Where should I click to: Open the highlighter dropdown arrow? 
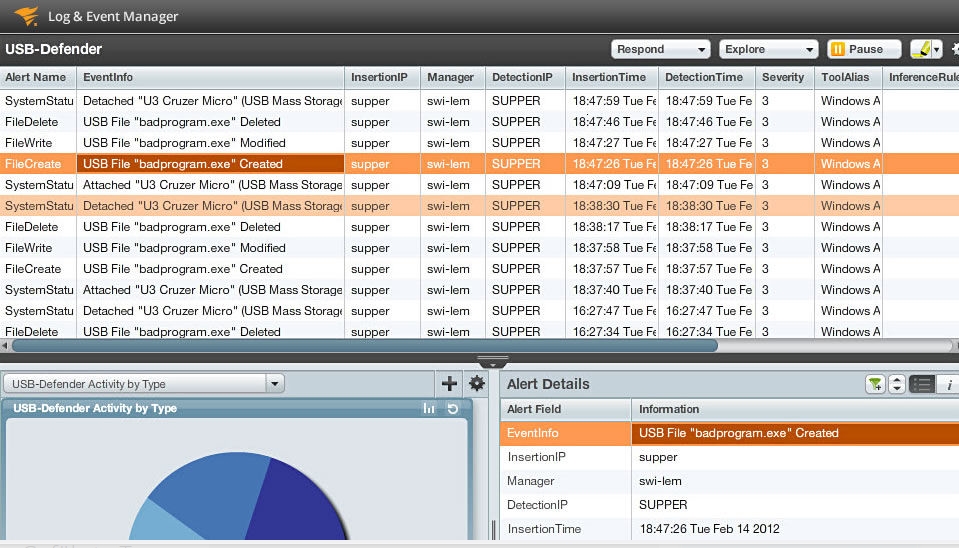coord(936,50)
